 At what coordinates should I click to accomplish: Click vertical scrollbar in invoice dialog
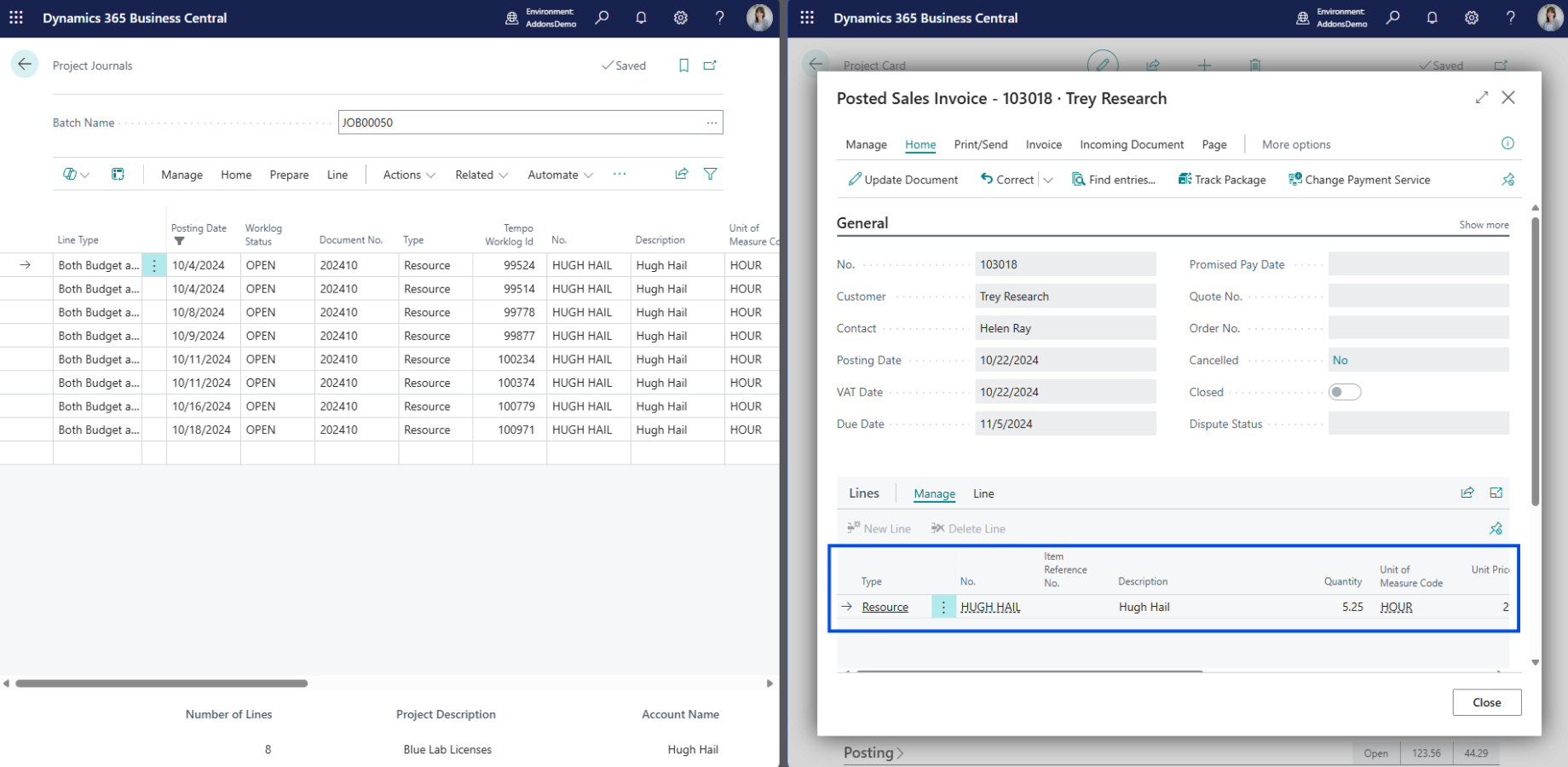point(1536,361)
